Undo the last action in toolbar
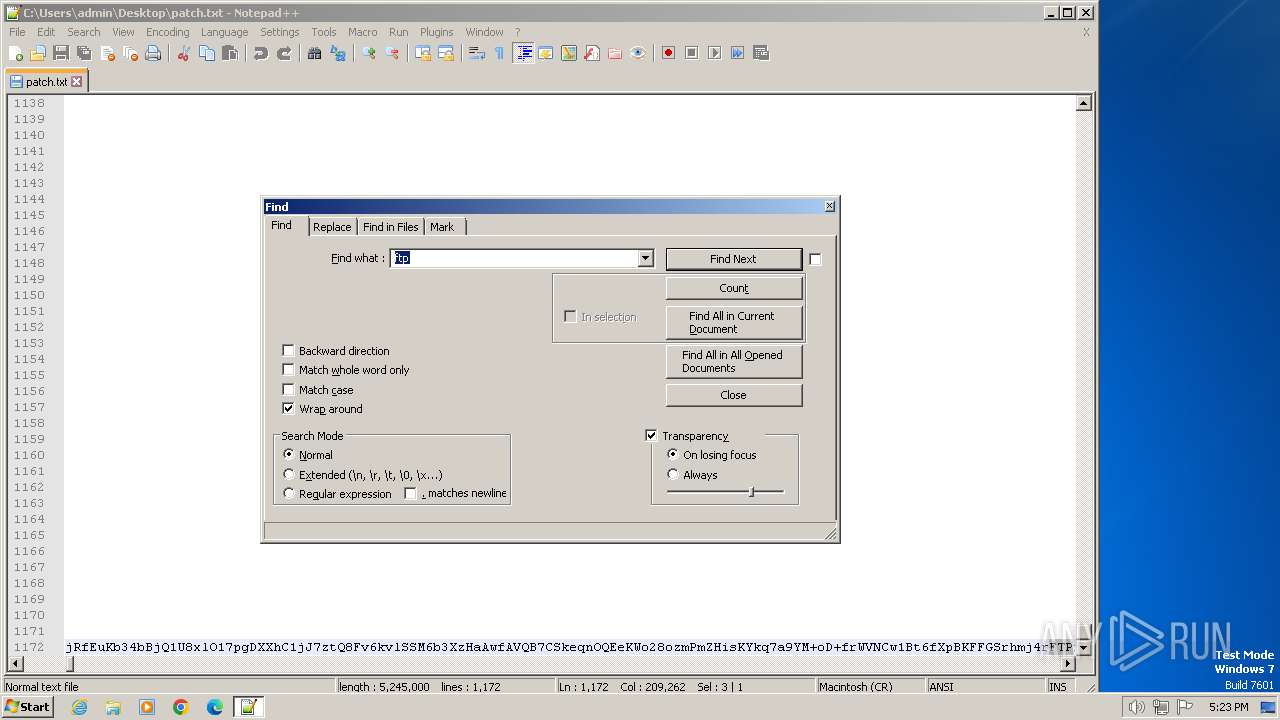The image size is (1280, 720). (261, 53)
